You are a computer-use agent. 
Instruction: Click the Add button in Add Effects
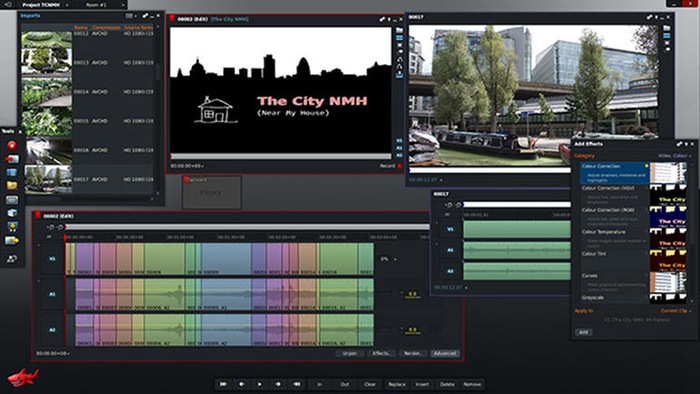click(x=583, y=332)
